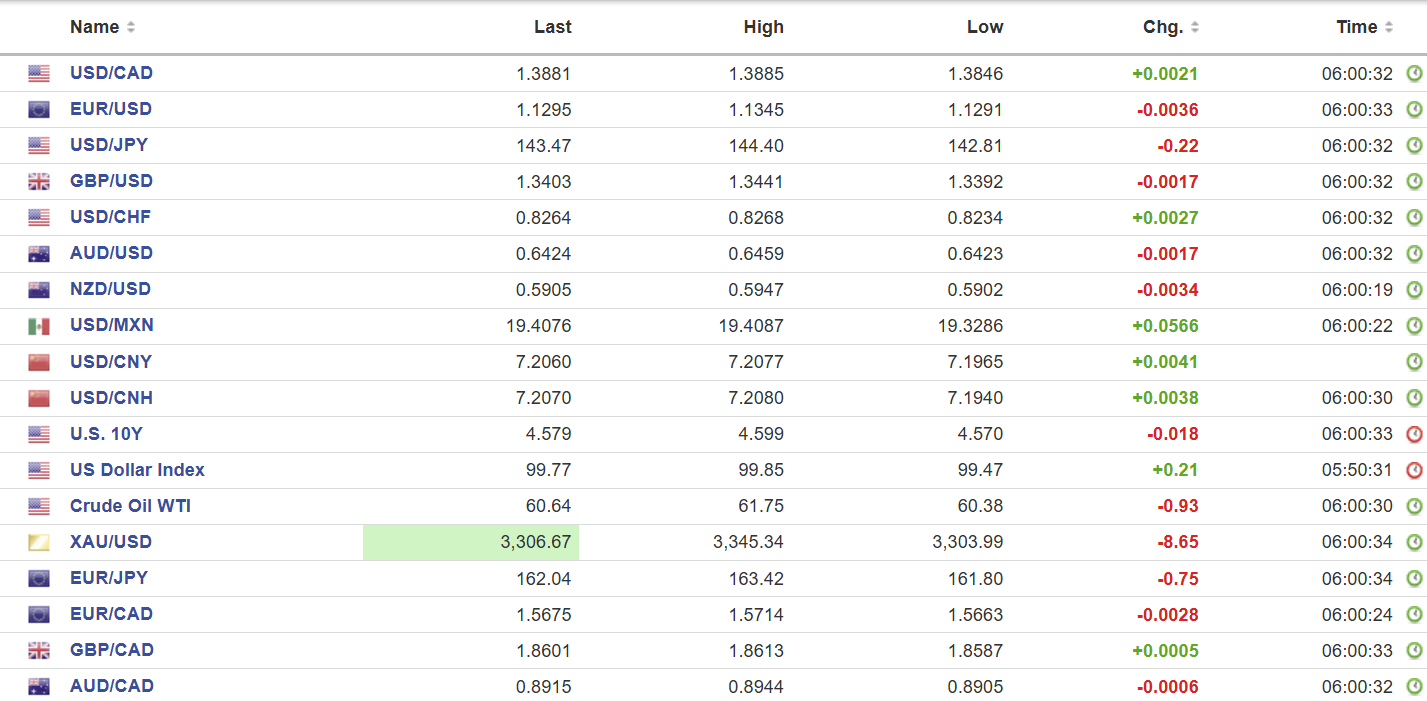Open the US Dollar Index link
1427x701 pixels.
click(137, 470)
